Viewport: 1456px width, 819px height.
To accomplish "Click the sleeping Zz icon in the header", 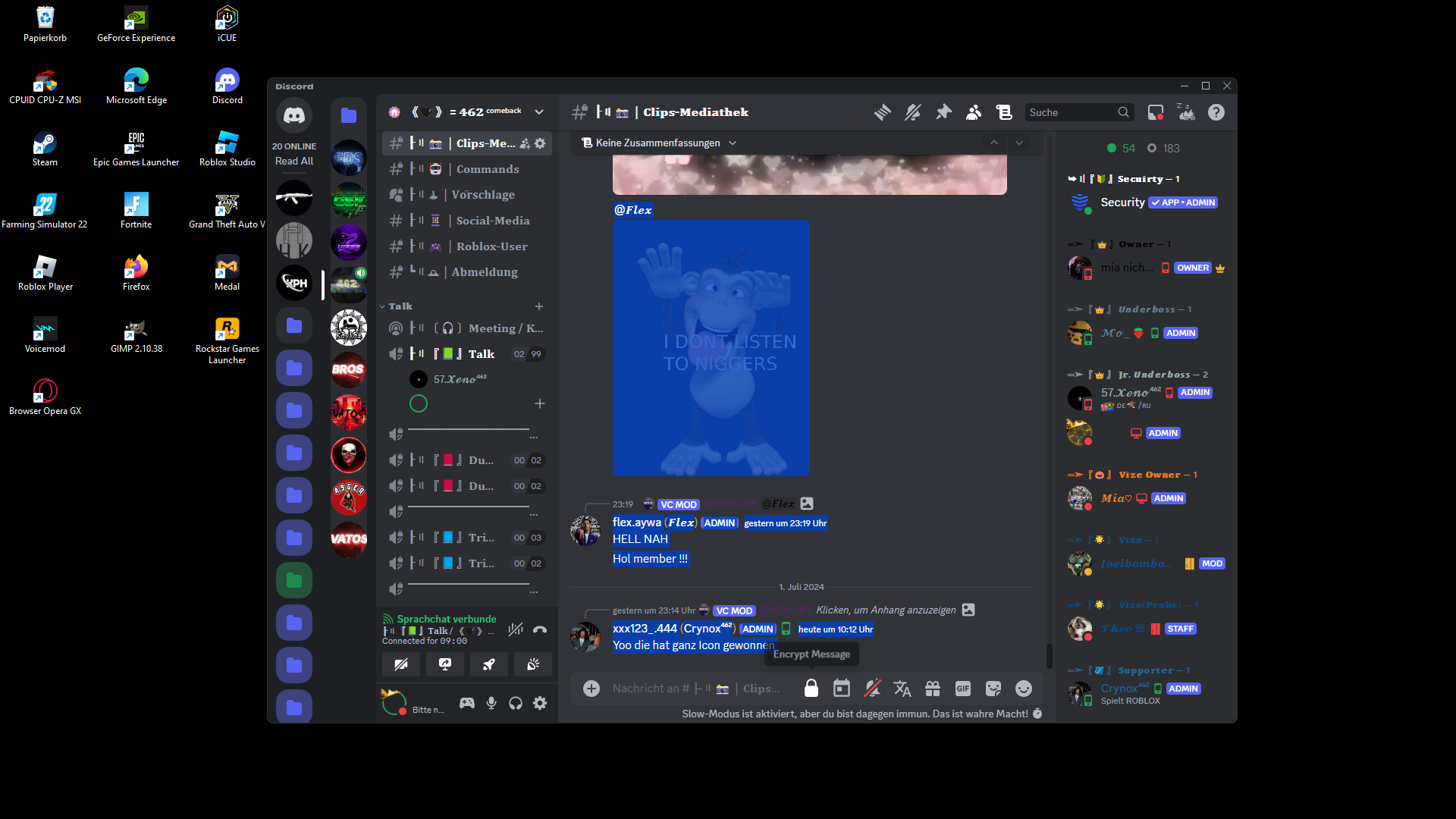I will pyautogui.click(x=1186, y=112).
